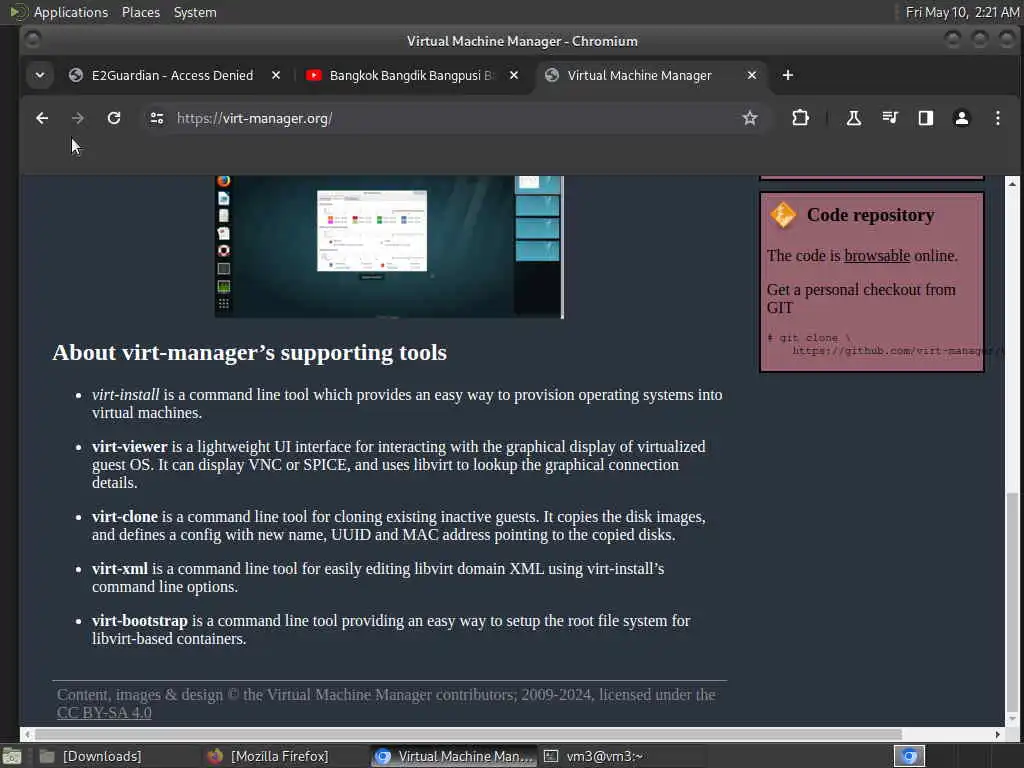Reload the virt-manager.org page
Viewport: 1024px width, 768px height.
tap(114, 118)
